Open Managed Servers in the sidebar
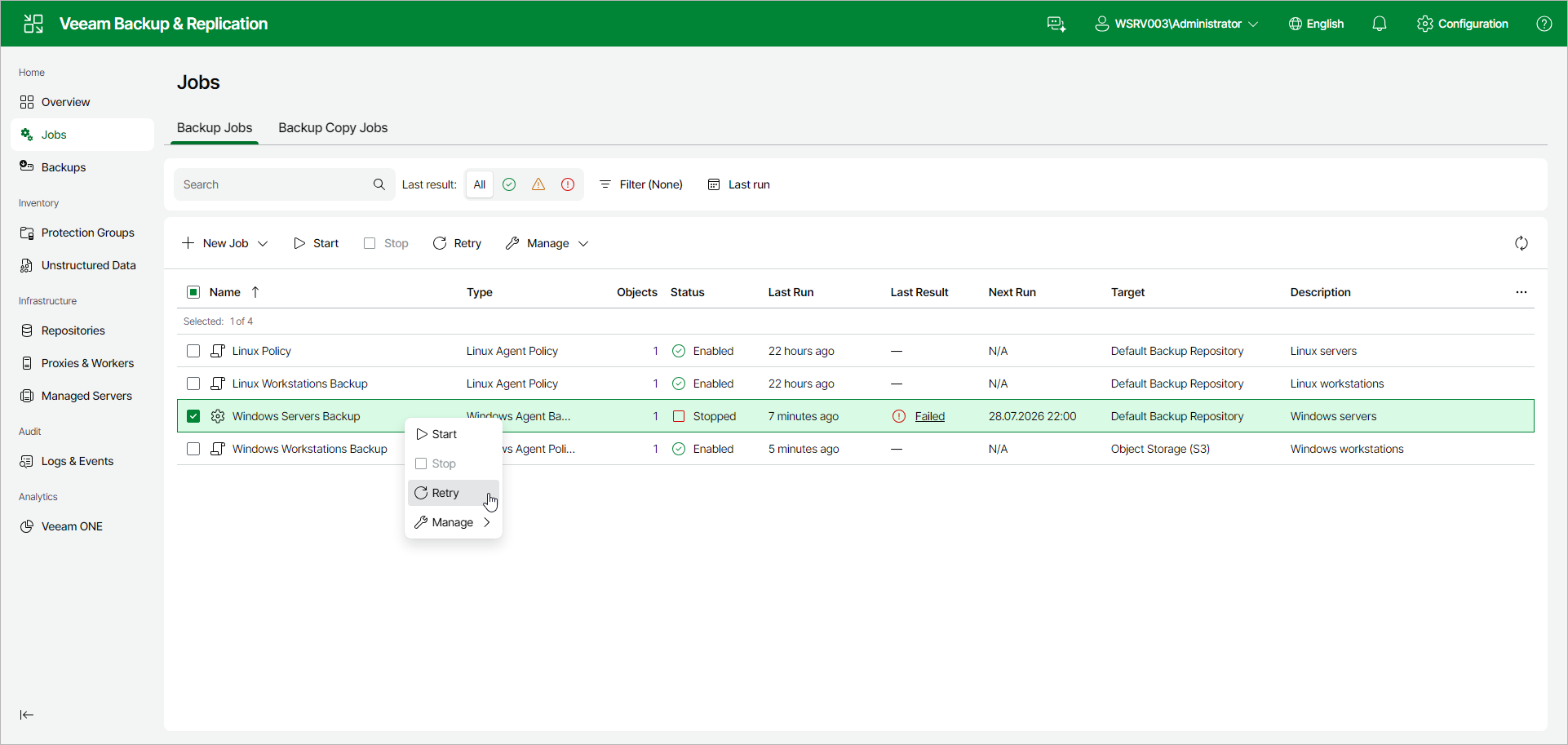Screen dimensions: 1568x745 click(x=82, y=396)
